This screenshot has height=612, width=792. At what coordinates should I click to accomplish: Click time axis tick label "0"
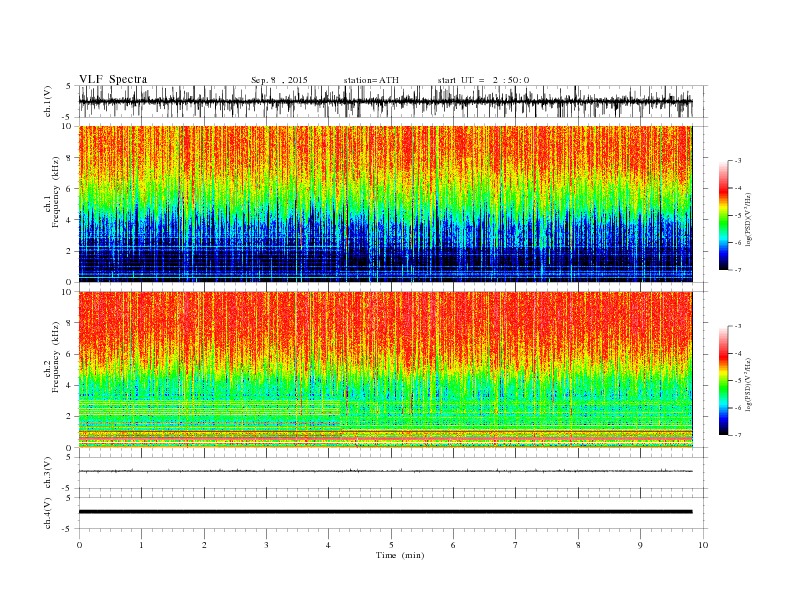[x=79, y=545]
